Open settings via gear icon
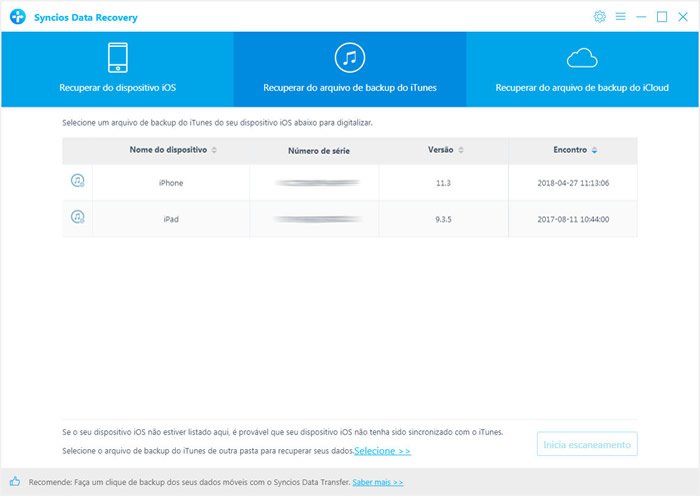The width and height of the screenshot is (700, 497). (600, 17)
